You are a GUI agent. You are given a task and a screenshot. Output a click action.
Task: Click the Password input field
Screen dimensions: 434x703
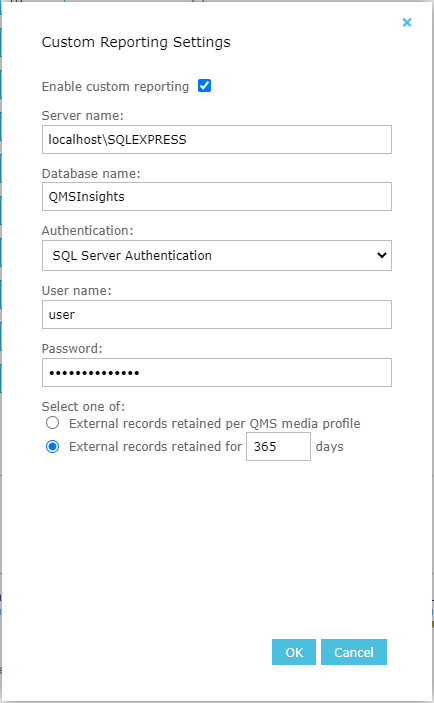[217, 373]
